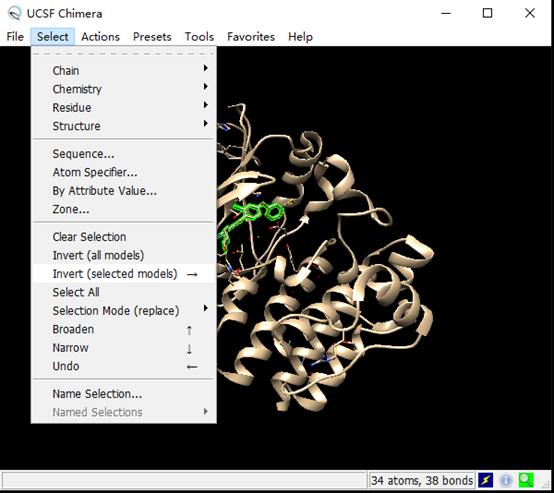Viewport: 554px width, 493px height.
Task: Open Name Selection... dialog
Action: tap(124, 394)
